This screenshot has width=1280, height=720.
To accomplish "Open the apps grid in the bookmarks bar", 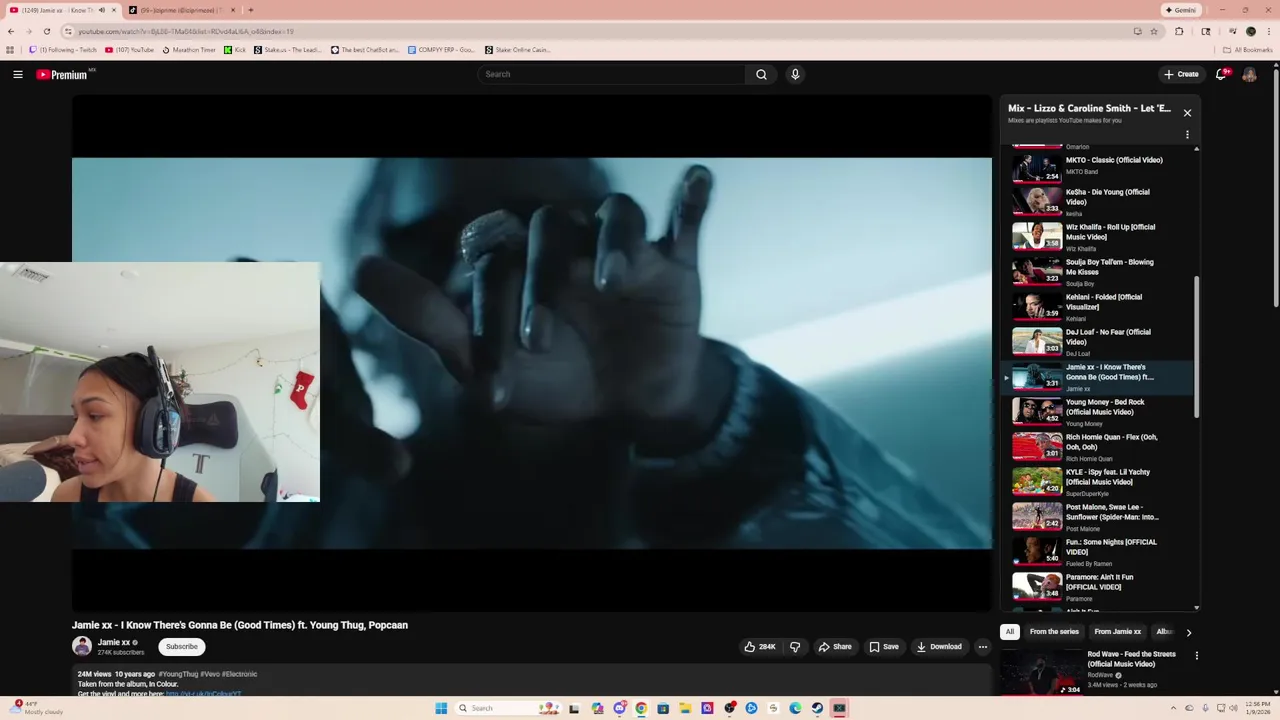I will [10, 49].
